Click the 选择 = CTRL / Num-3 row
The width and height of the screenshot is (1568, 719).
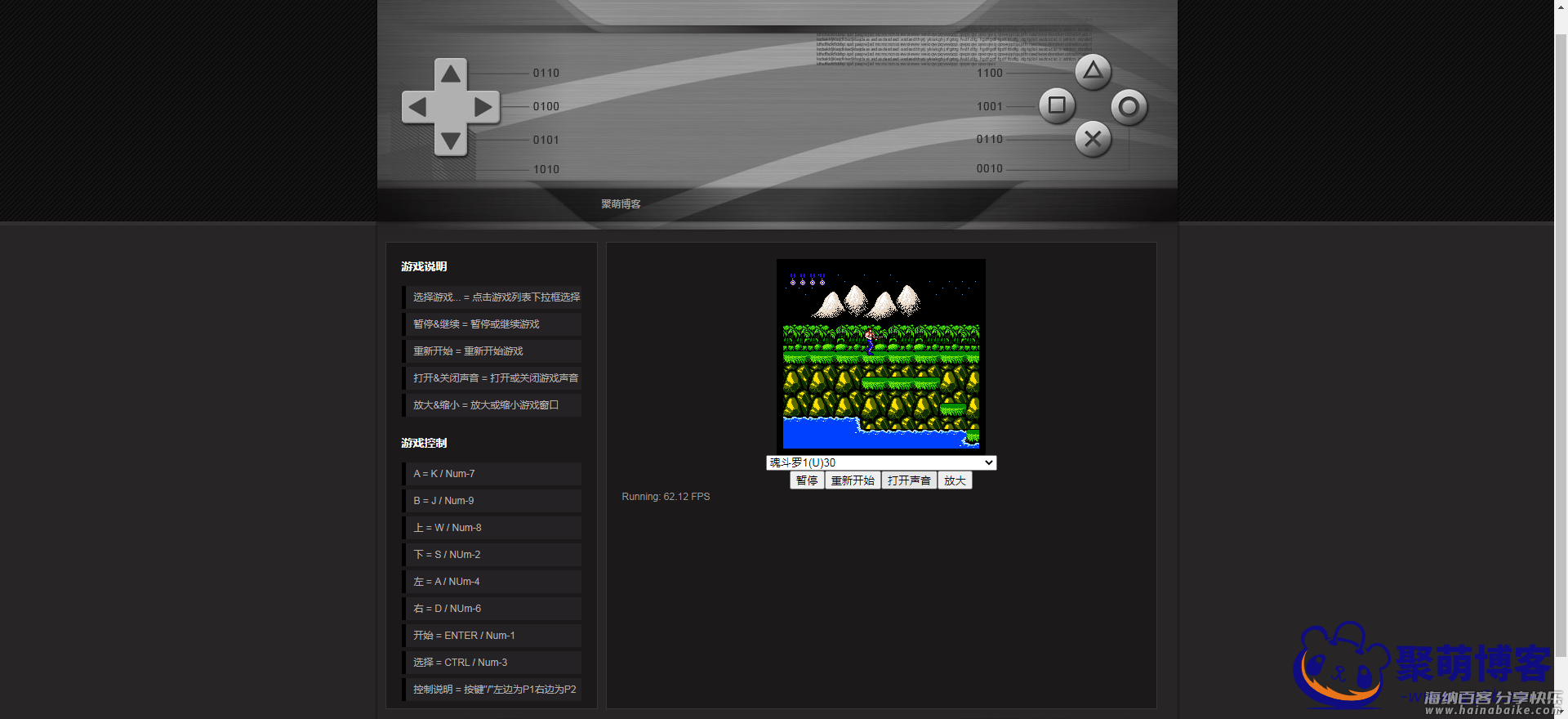[x=492, y=663]
